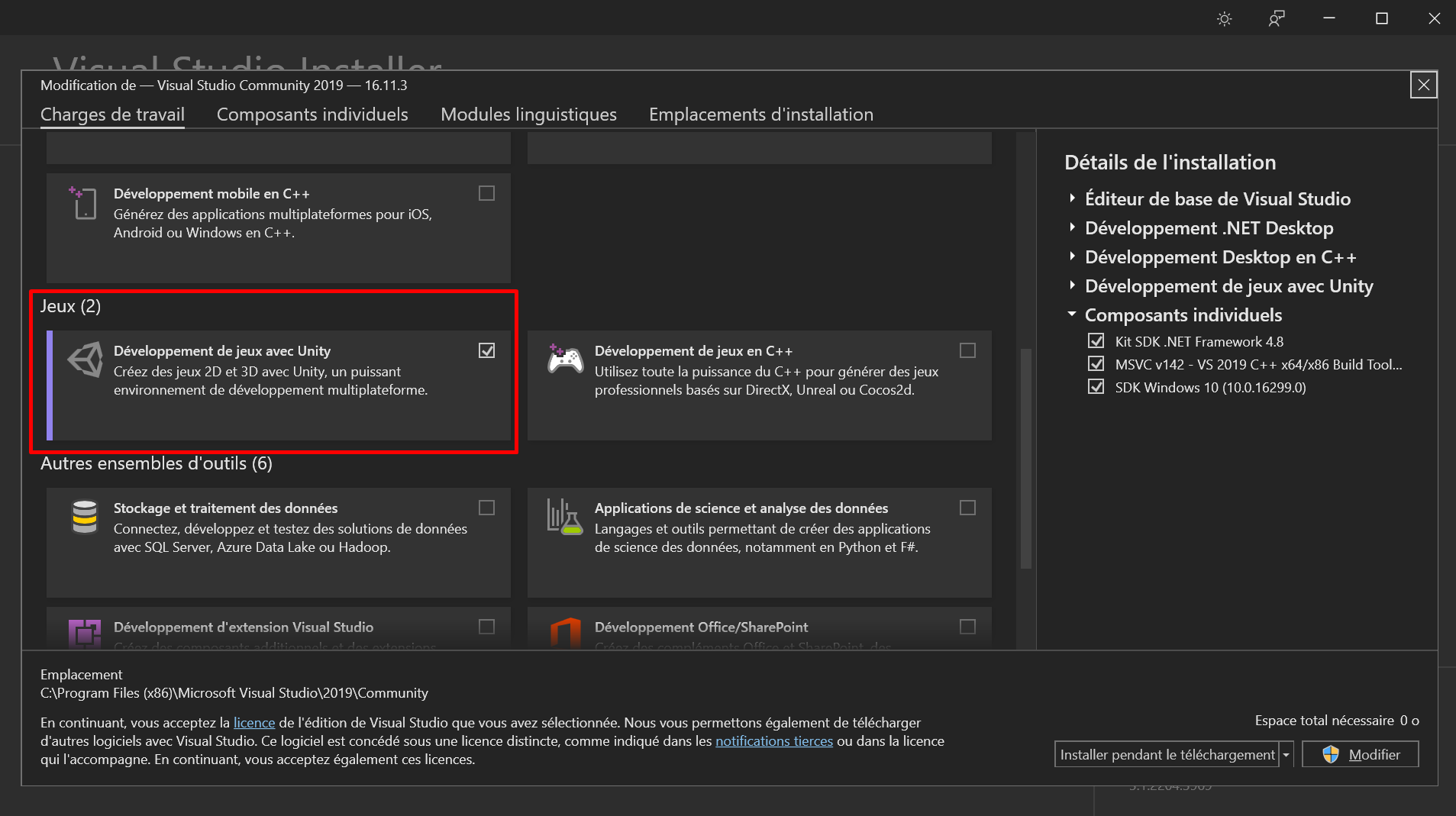
Task: Click Développement Office/SharePoint title
Action: 701,627
